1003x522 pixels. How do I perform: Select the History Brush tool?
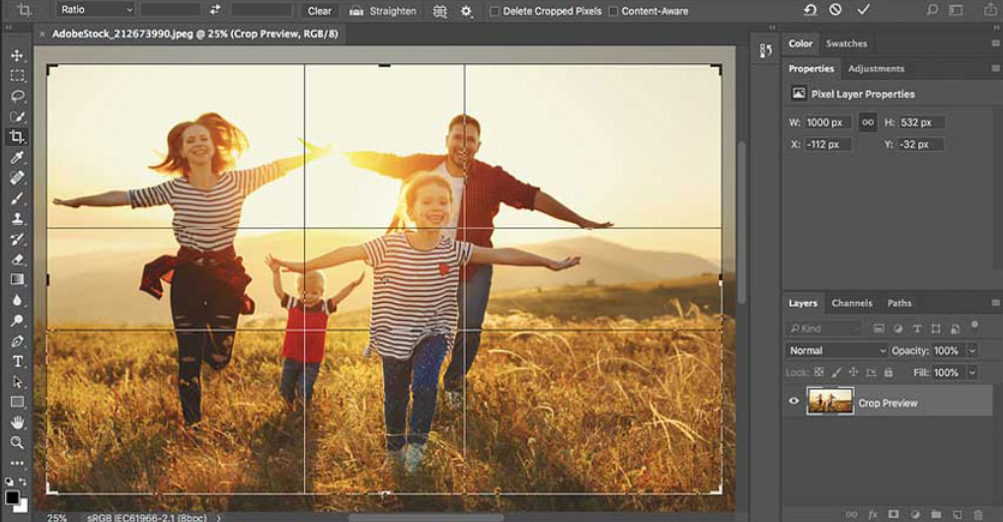click(17, 239)
